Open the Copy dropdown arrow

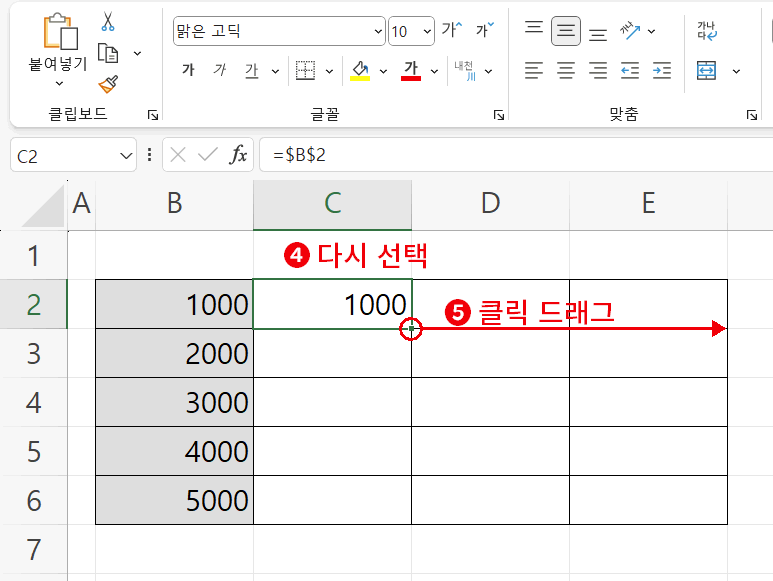click(138, 53)
